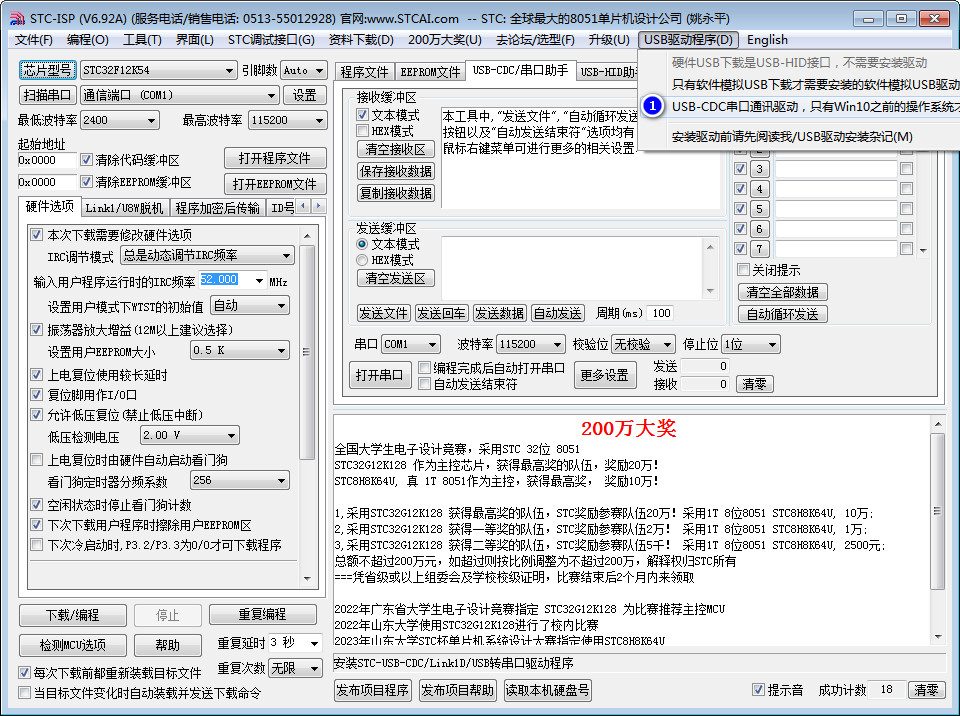Screen dimensions: 960x716
Task: Click the STC-ISP application icon in title bar
Action: pyautogui.click(x=17, y=18)
